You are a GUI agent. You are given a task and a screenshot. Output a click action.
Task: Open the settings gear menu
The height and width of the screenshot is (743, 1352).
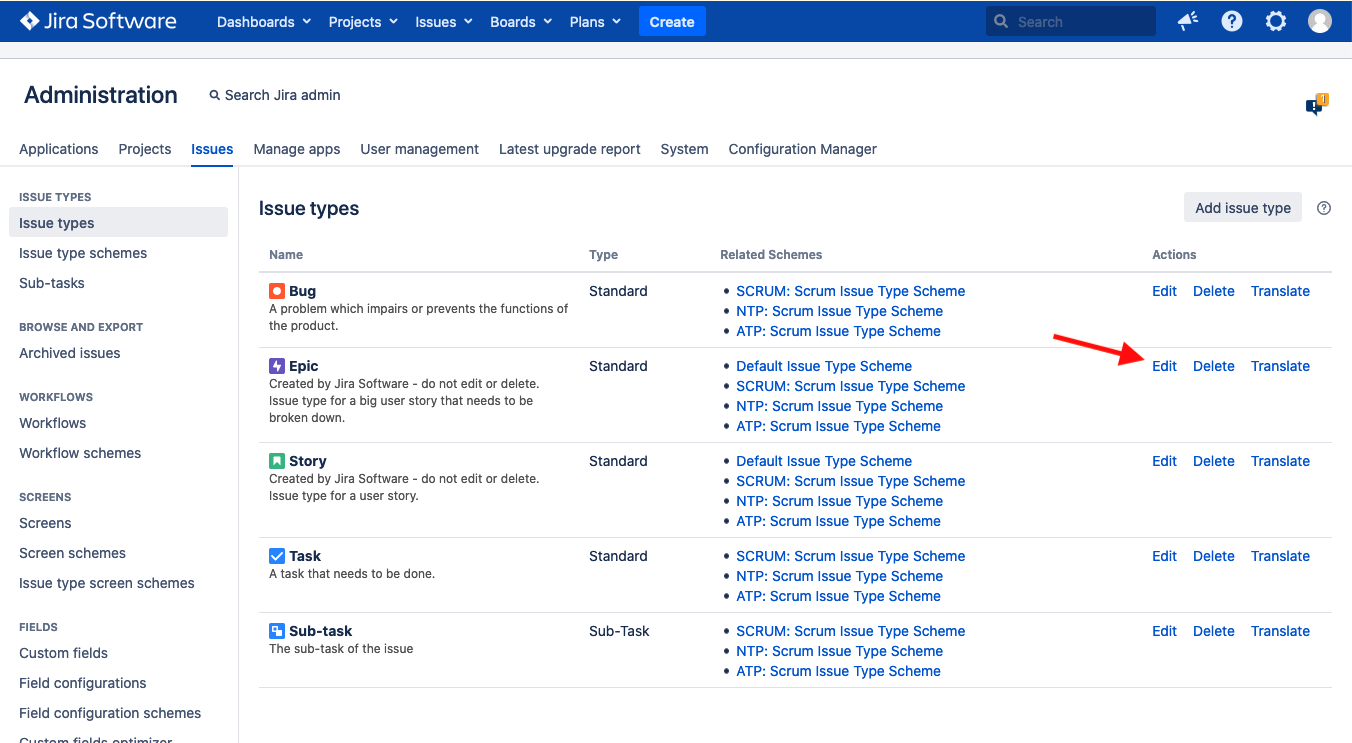click(x=1276, y=21)
